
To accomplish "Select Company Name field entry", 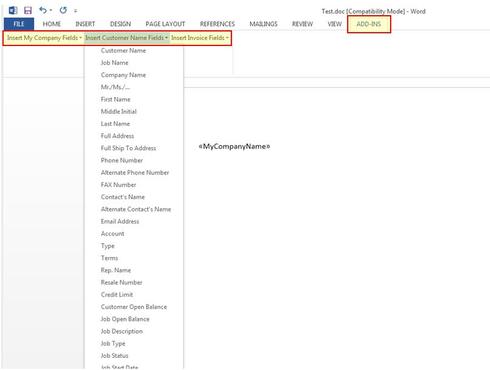I will (x=123, y=75).
